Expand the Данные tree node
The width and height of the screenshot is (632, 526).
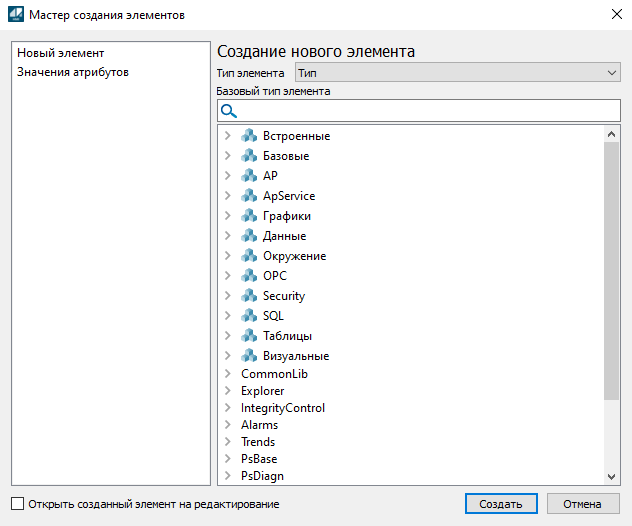228,236
